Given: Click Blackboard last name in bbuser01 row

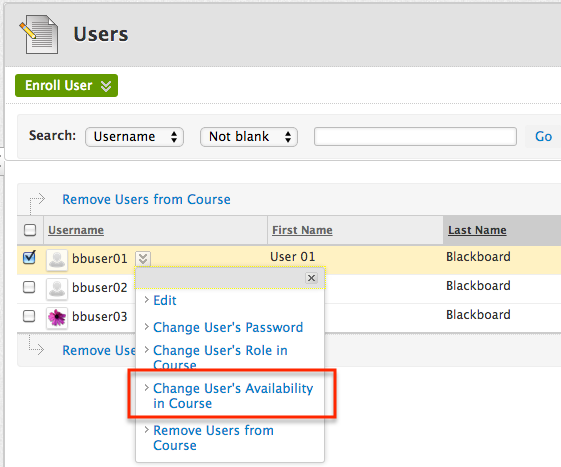Looking at the screenshot, I should tap(478, 257).
